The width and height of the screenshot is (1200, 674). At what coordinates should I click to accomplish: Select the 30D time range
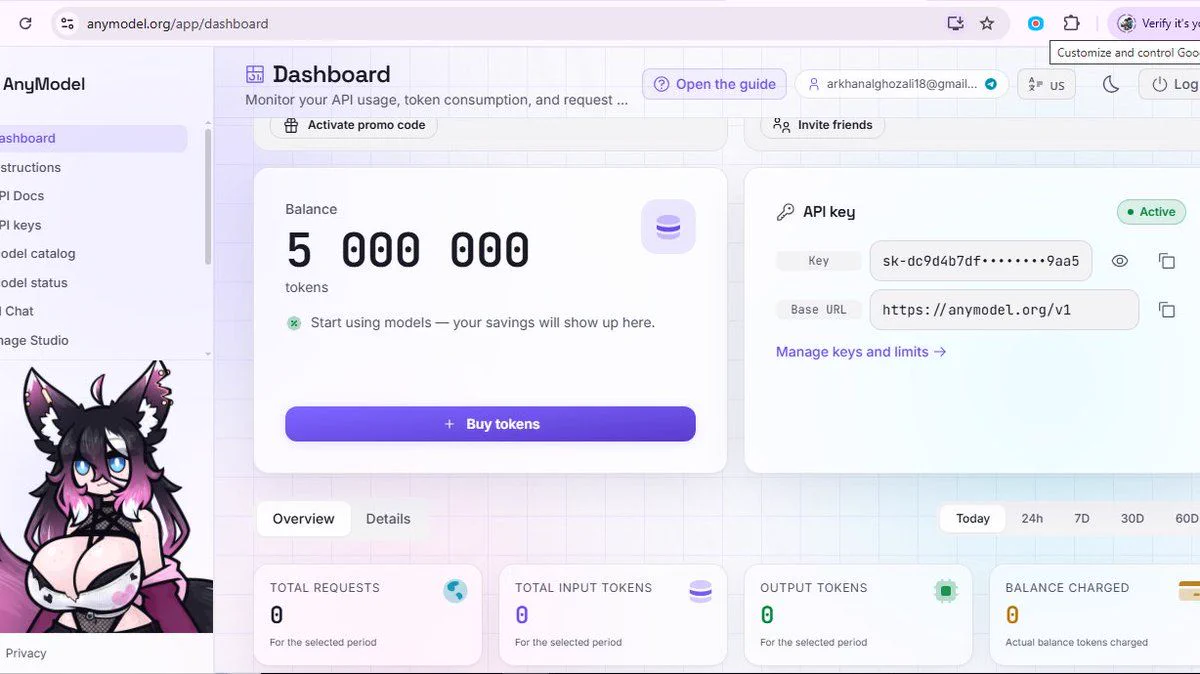tap(1132, 518)
